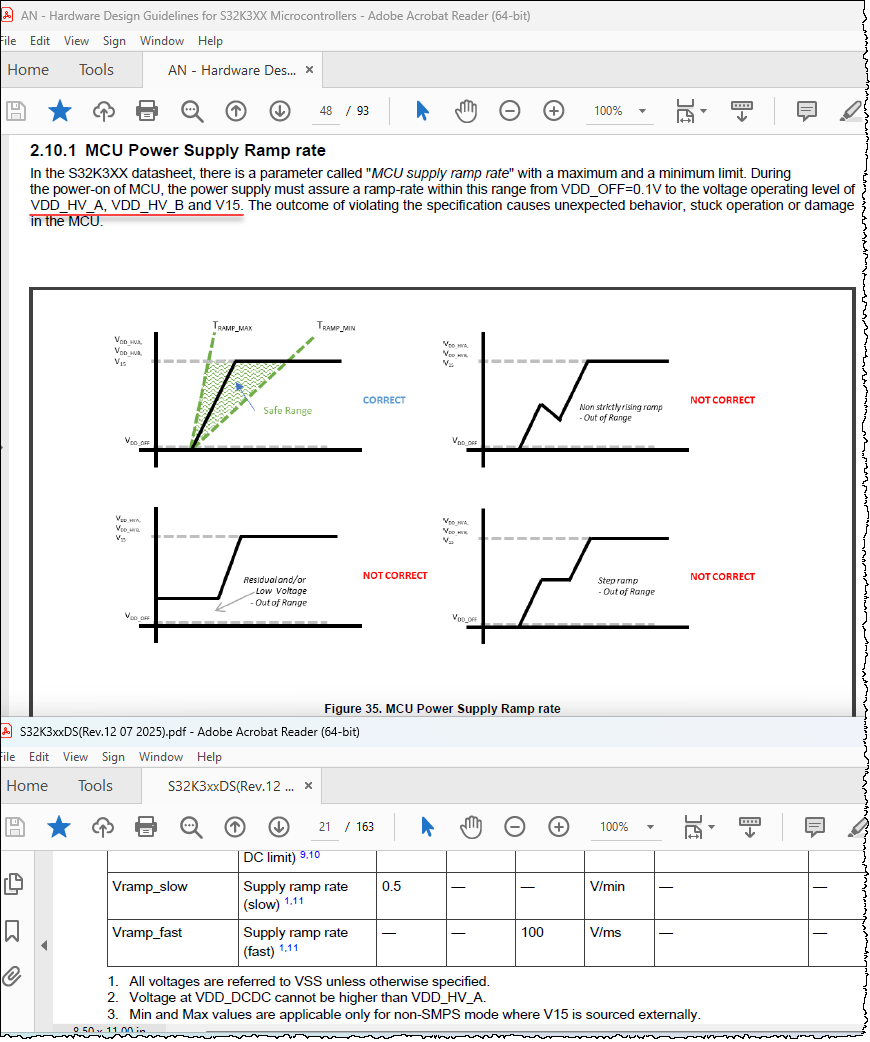Open Help menu in top Acrobat window
The width and height of the screenshot is (870, 1042).
click(210, 41)
